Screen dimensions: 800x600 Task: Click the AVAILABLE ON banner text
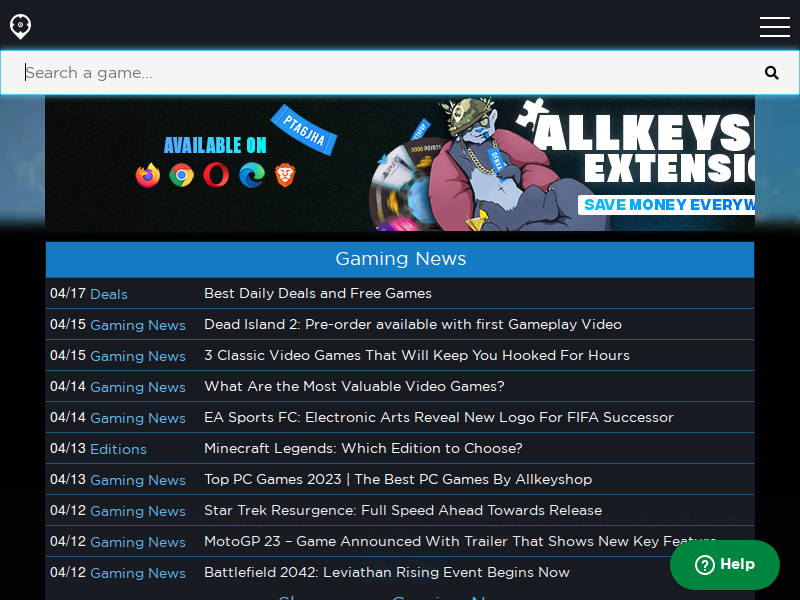215,145
